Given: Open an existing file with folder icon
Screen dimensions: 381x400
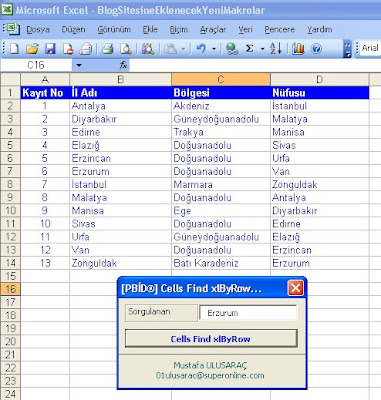Looking at the screenshot, I should (x=32, y=49).
